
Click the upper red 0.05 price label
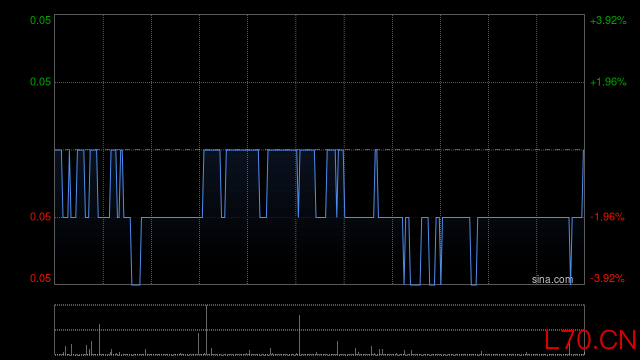tap(40, 217)
